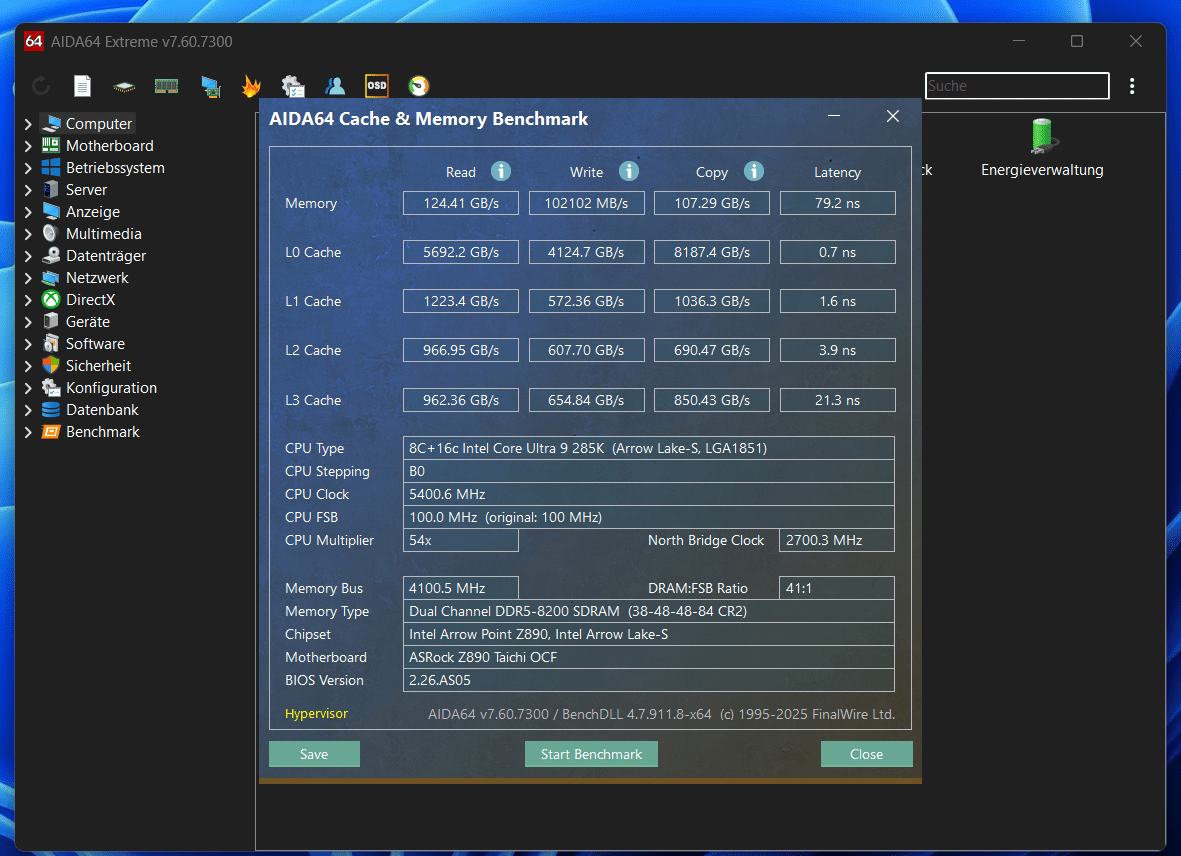Click the Benchmark orange icon in tree
This screenshot has height=856, width=1181.
(50, 431)
